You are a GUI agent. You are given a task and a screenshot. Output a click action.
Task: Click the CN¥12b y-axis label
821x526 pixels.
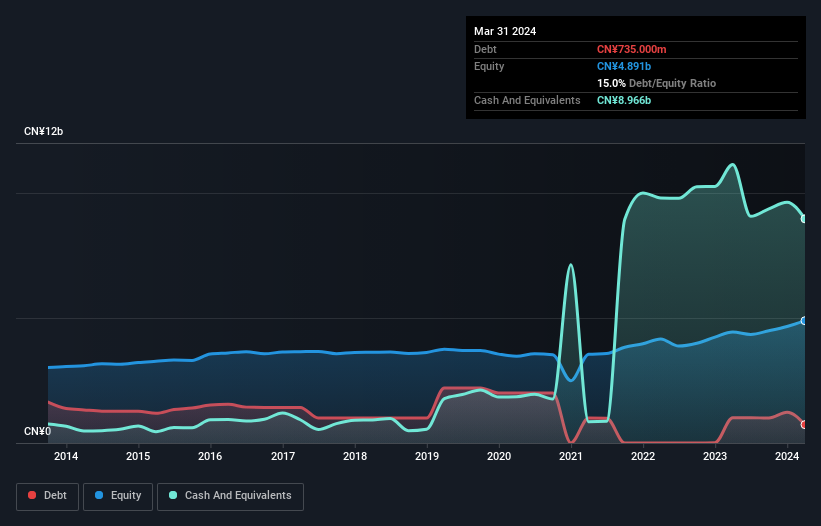43,131
